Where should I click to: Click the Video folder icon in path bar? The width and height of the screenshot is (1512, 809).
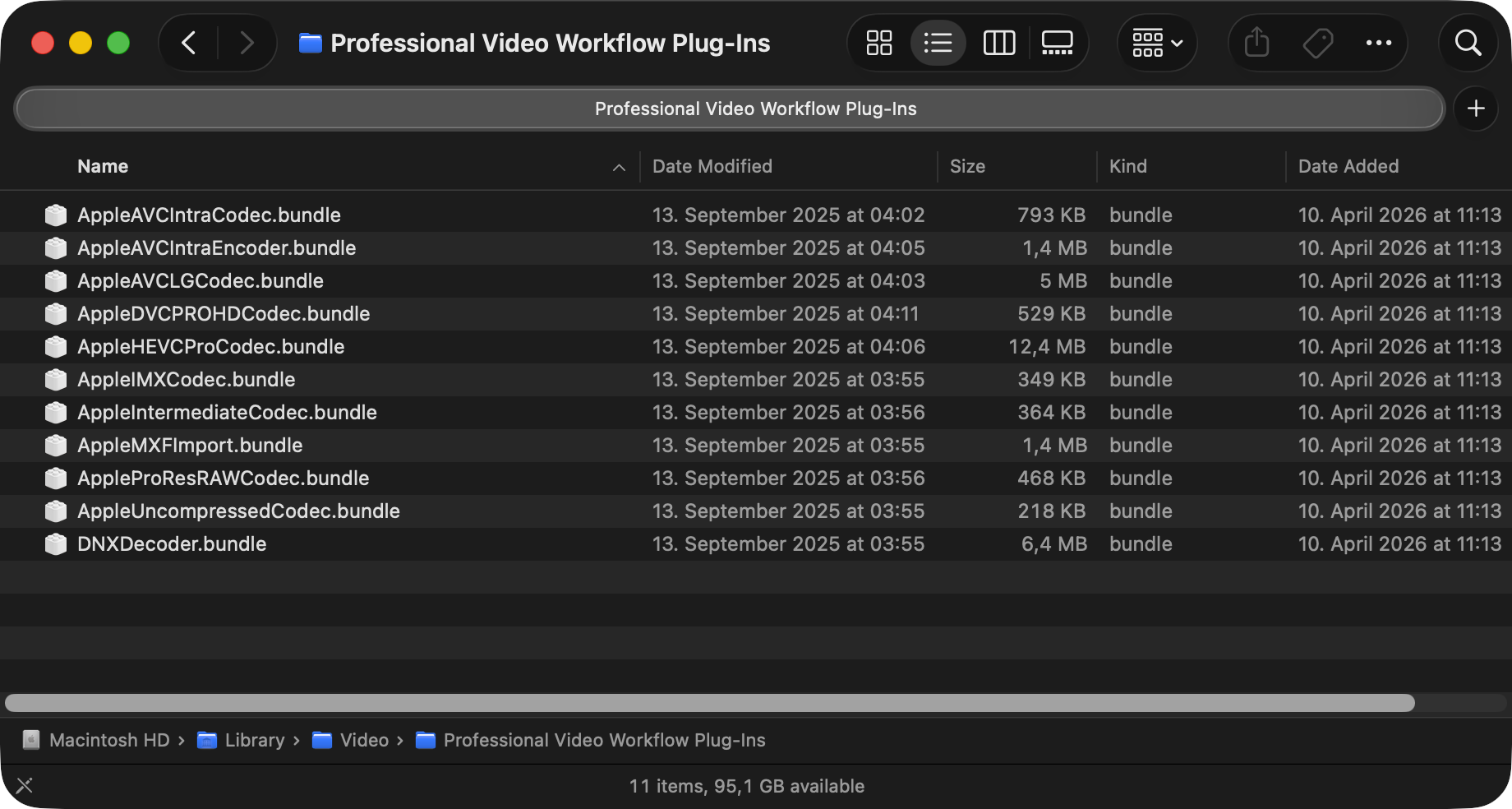pos(322,740)
